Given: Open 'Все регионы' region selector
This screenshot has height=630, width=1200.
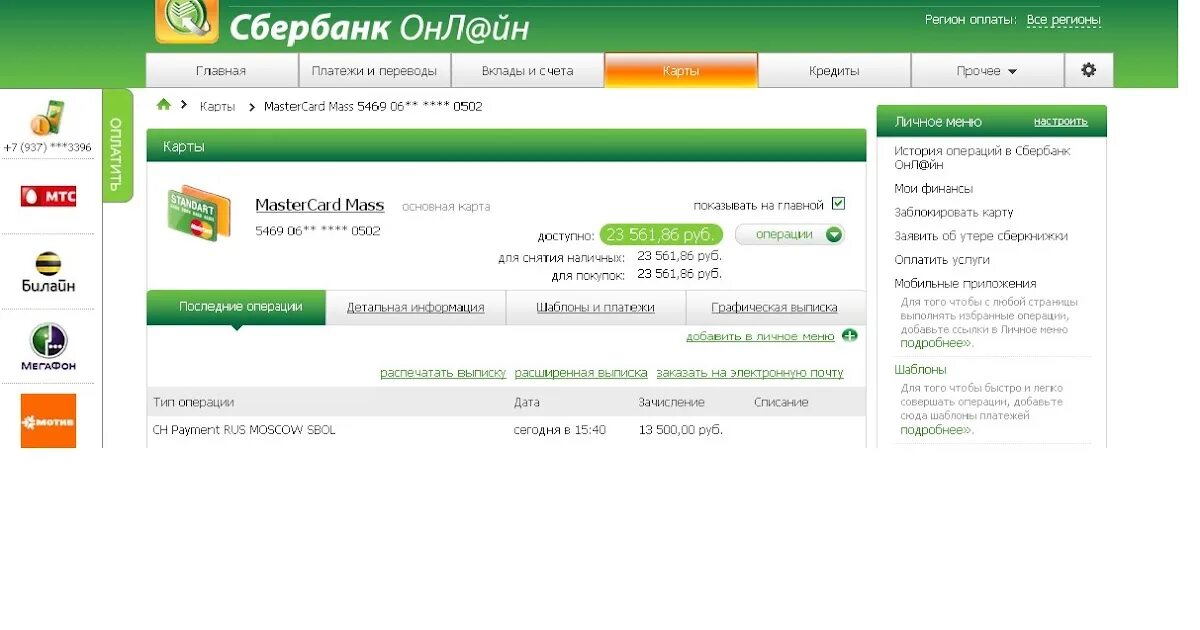Looking at the screenshot, I should [1063, 20].
